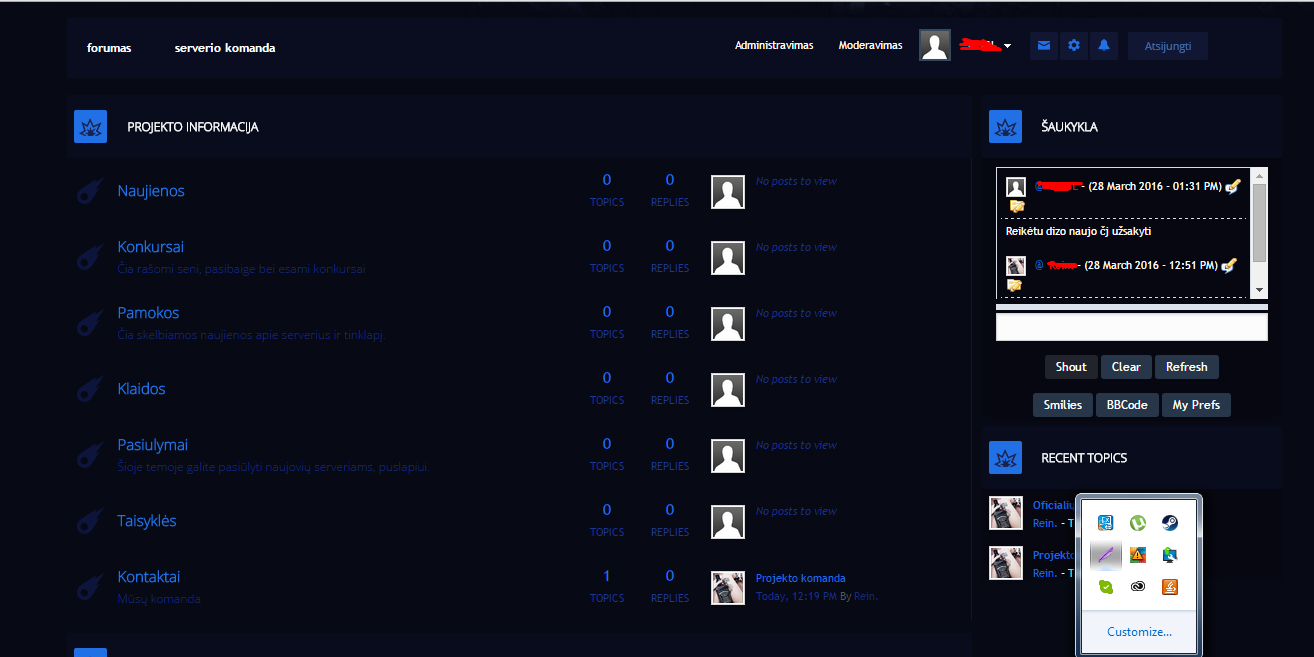Click last-post avatar in Kontaktai row

pyautogui.click(x=727, y=588)
